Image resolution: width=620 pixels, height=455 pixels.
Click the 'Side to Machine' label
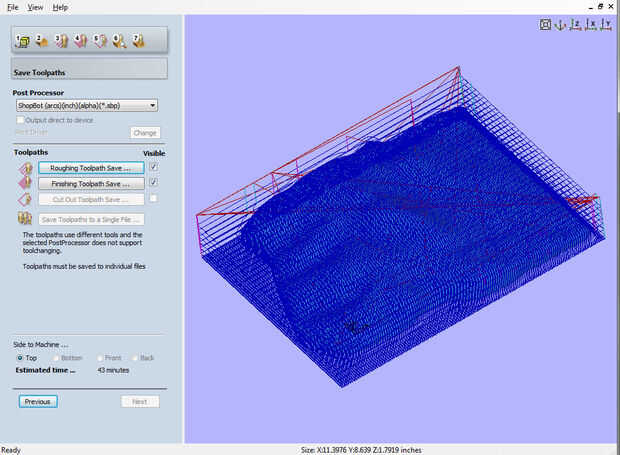[x=40, y=345]
